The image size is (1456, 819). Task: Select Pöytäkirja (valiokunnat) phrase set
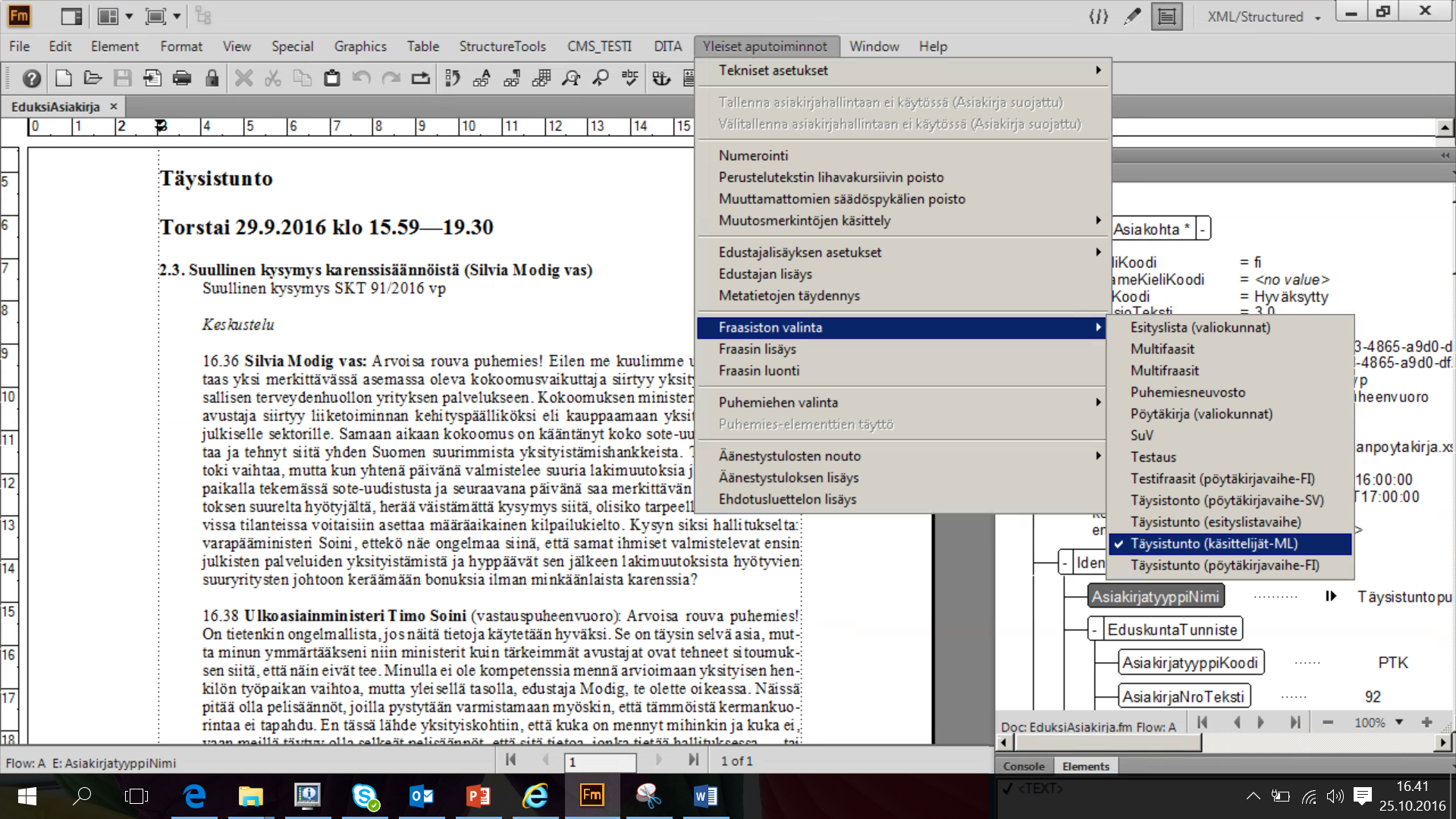click(x=1229, y=414)
